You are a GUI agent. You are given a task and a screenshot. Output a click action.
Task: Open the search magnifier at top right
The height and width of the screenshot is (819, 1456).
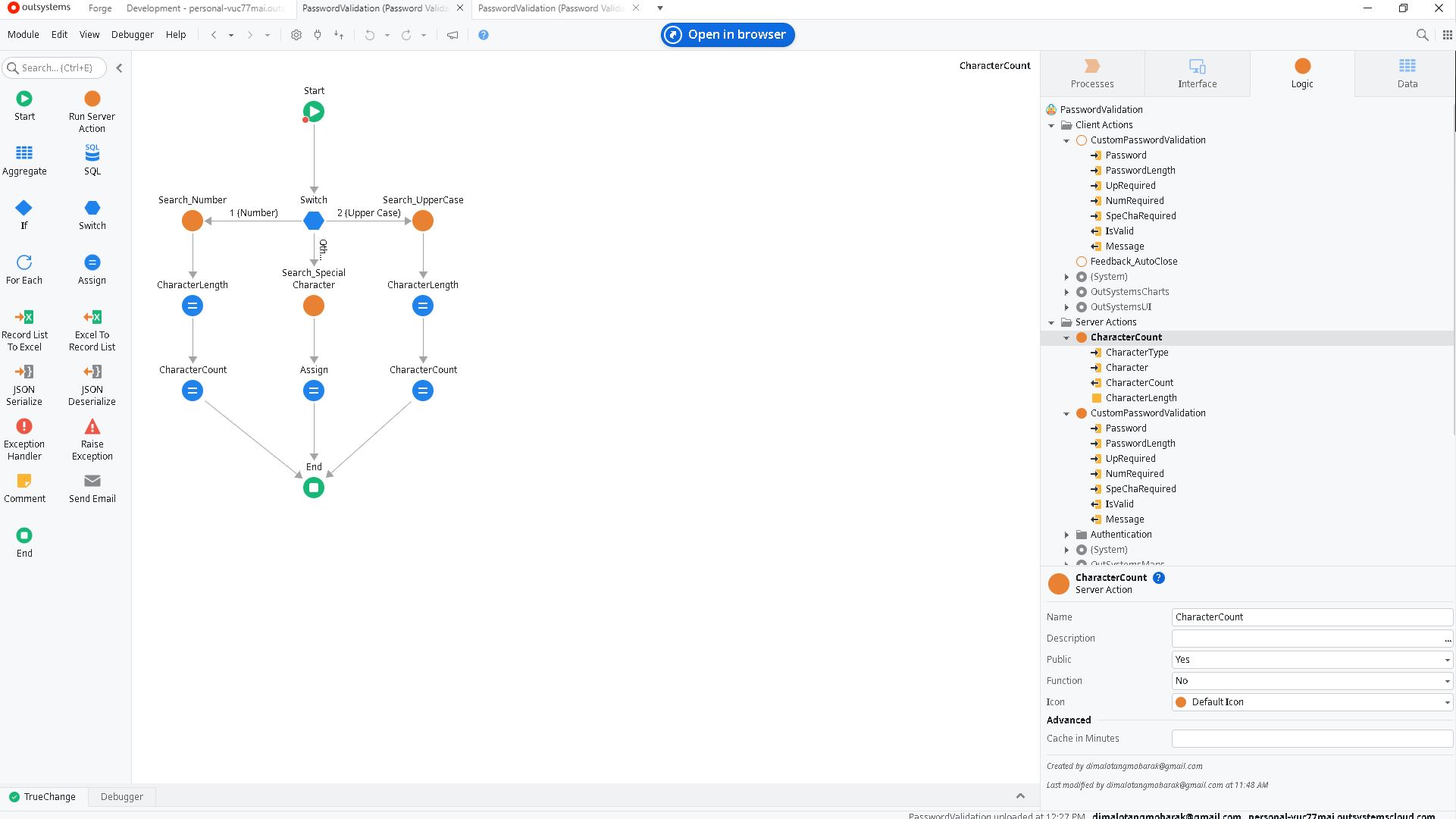(x=1423, y=35)
